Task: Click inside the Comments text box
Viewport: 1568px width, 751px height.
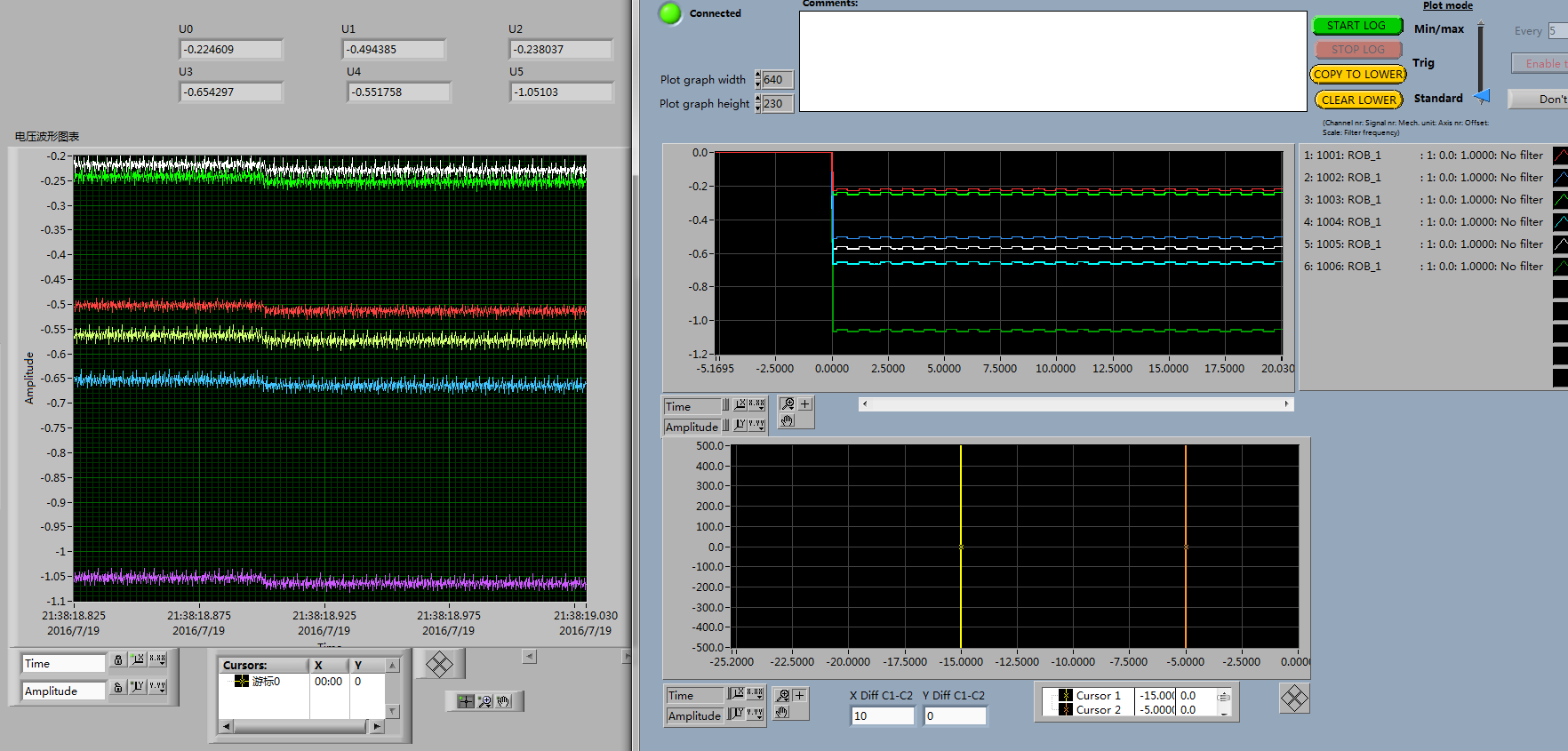Action: [x=1052, y=61]
